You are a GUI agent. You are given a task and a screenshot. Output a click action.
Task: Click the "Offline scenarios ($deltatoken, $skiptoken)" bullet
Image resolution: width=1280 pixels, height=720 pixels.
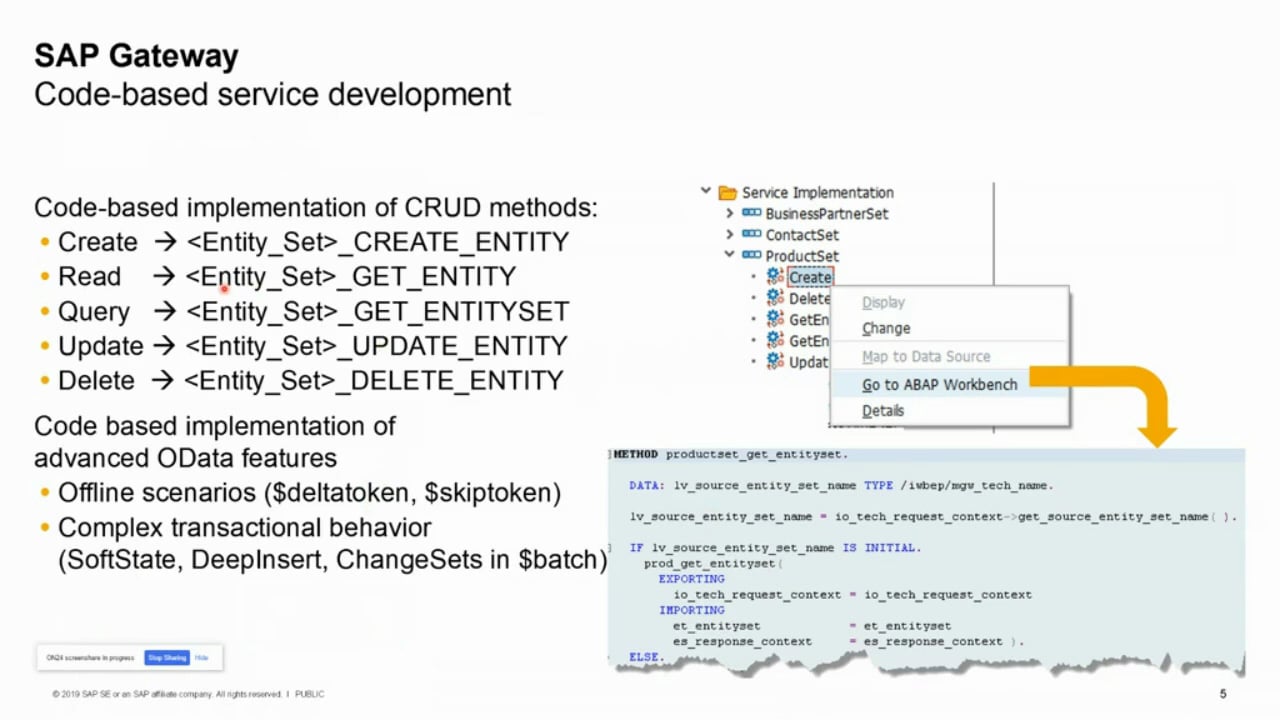pyautogui.click(x=309, y=493)
